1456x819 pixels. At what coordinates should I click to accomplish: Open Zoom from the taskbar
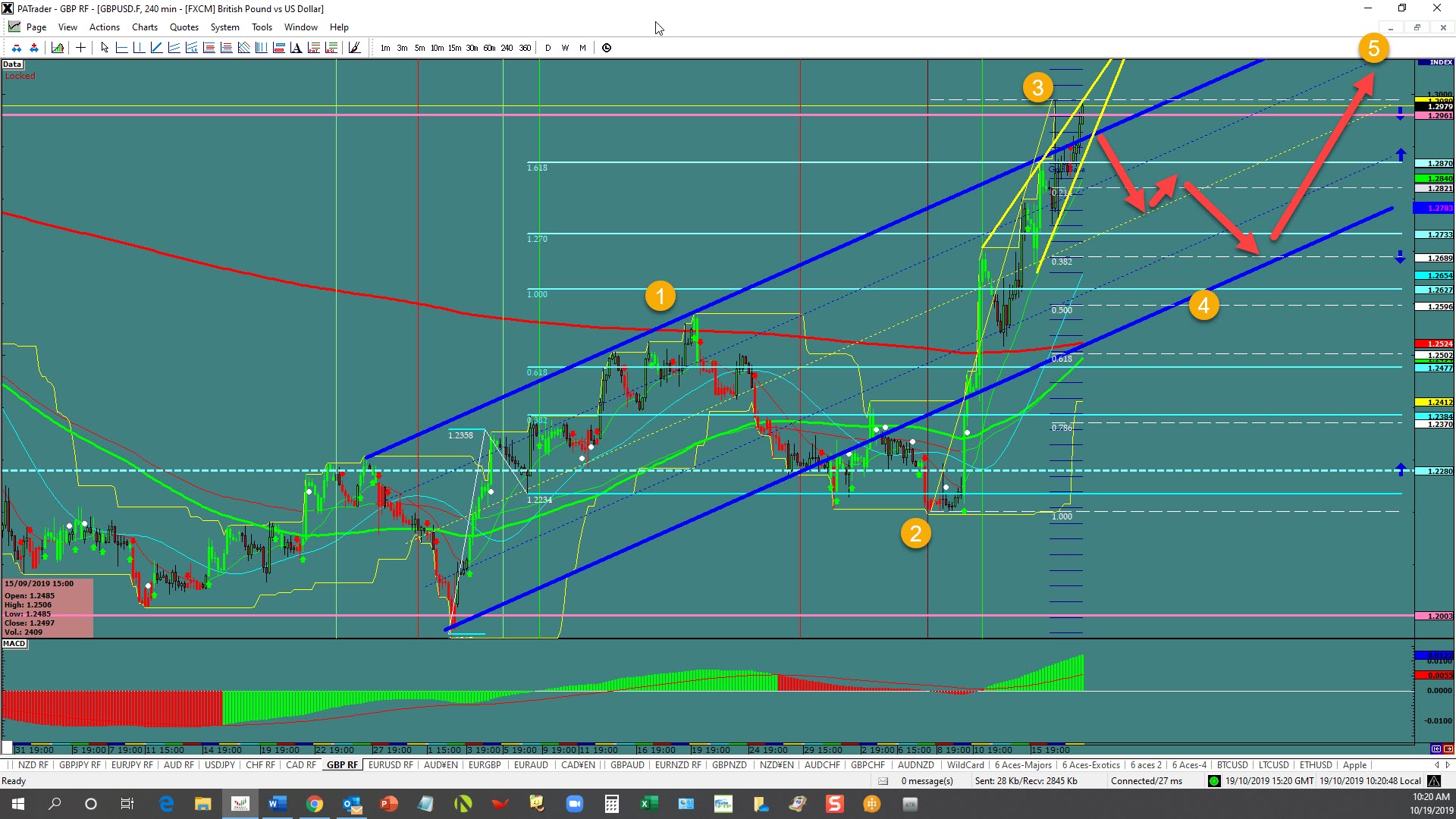pos(574,804)
